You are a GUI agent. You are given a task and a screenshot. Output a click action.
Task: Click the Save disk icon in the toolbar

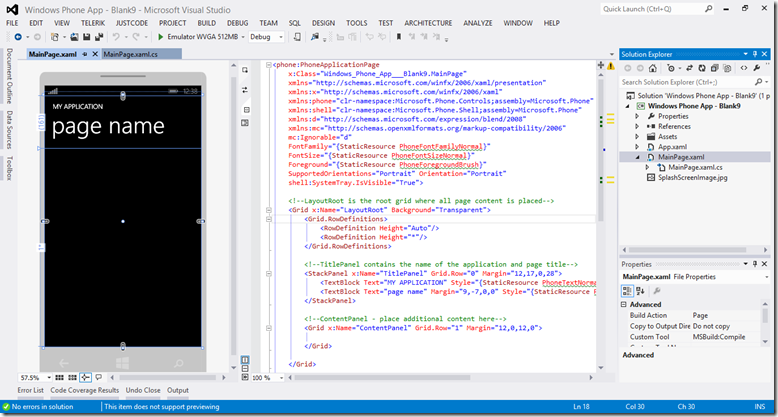click(87, 37)
